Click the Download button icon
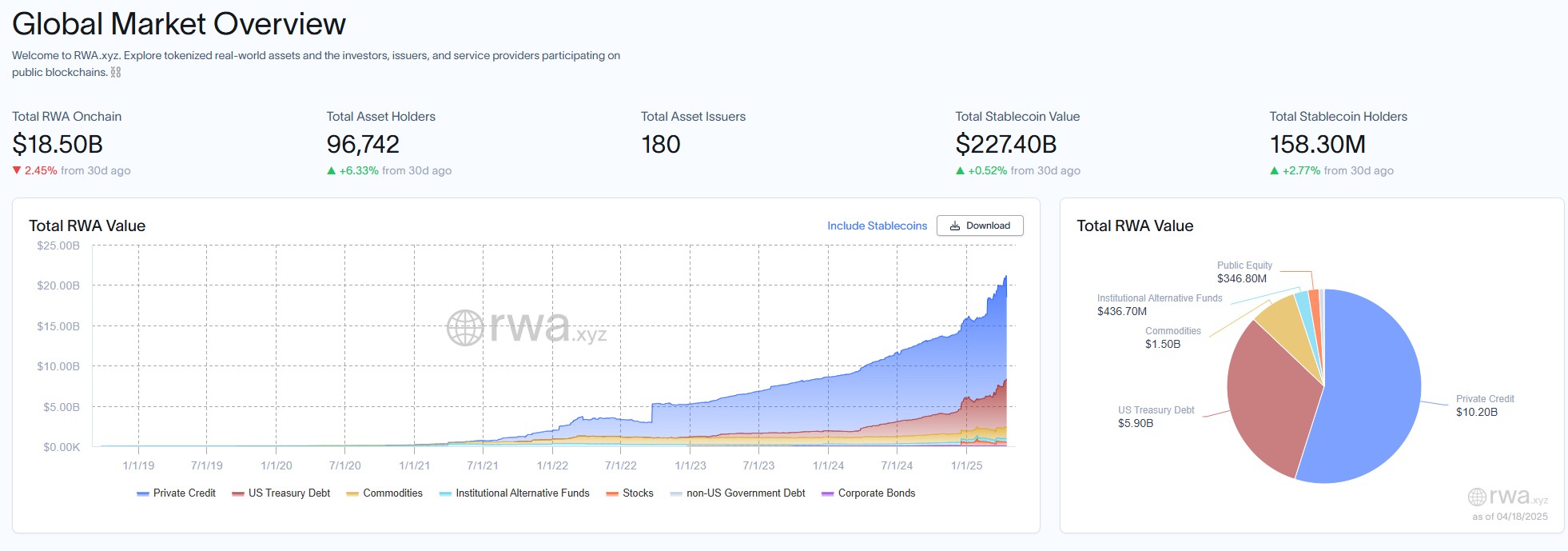 pyautogui.click(x=954, y=226)
